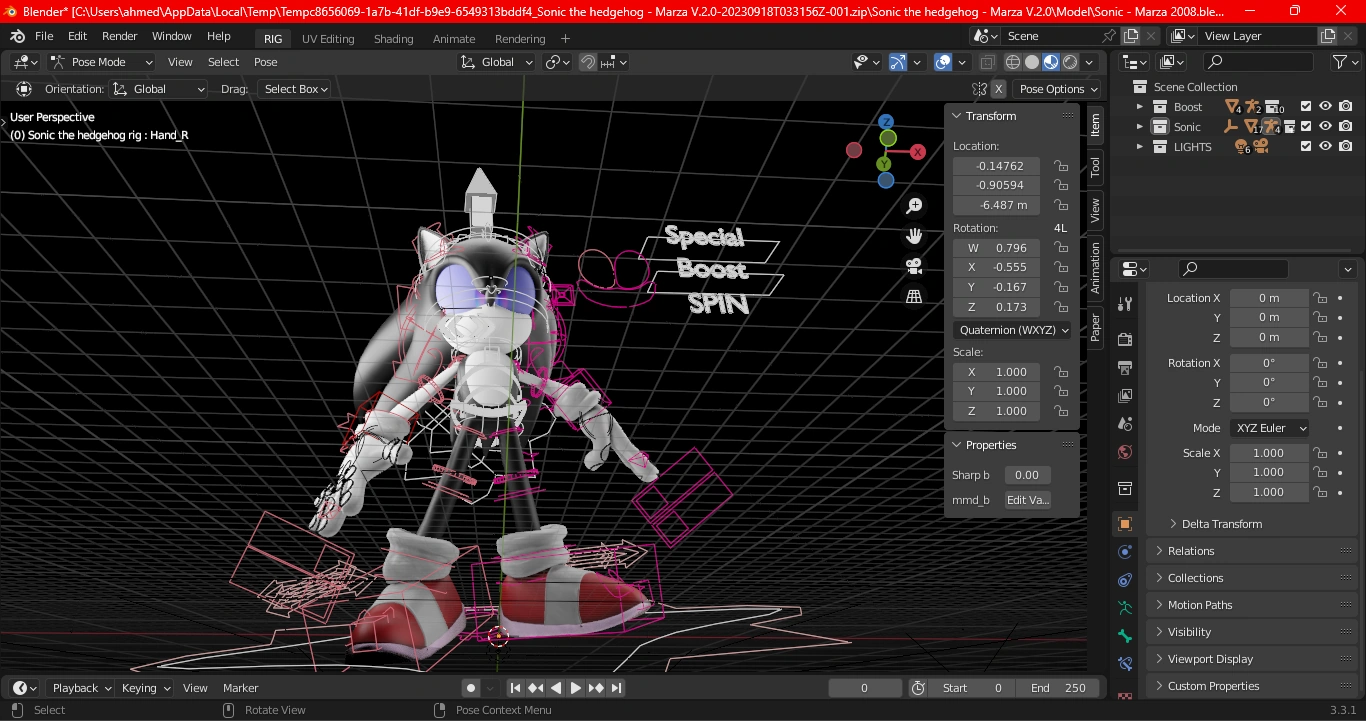Hide the LIGHTS collection in viewport

(x=1326, y=146)
